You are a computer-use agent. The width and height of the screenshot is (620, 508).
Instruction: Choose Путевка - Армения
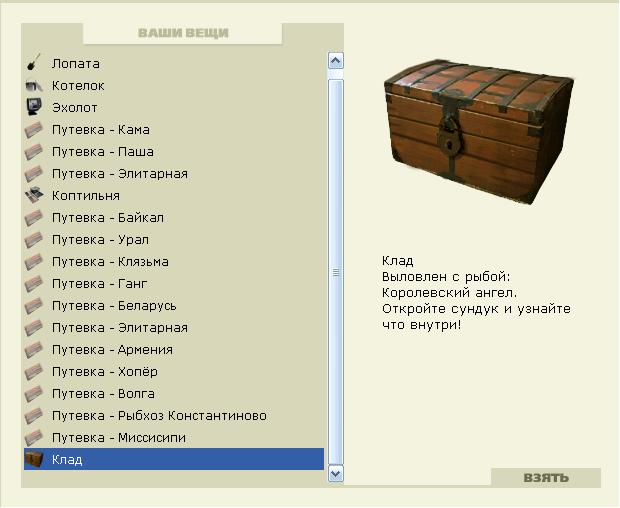174,350
